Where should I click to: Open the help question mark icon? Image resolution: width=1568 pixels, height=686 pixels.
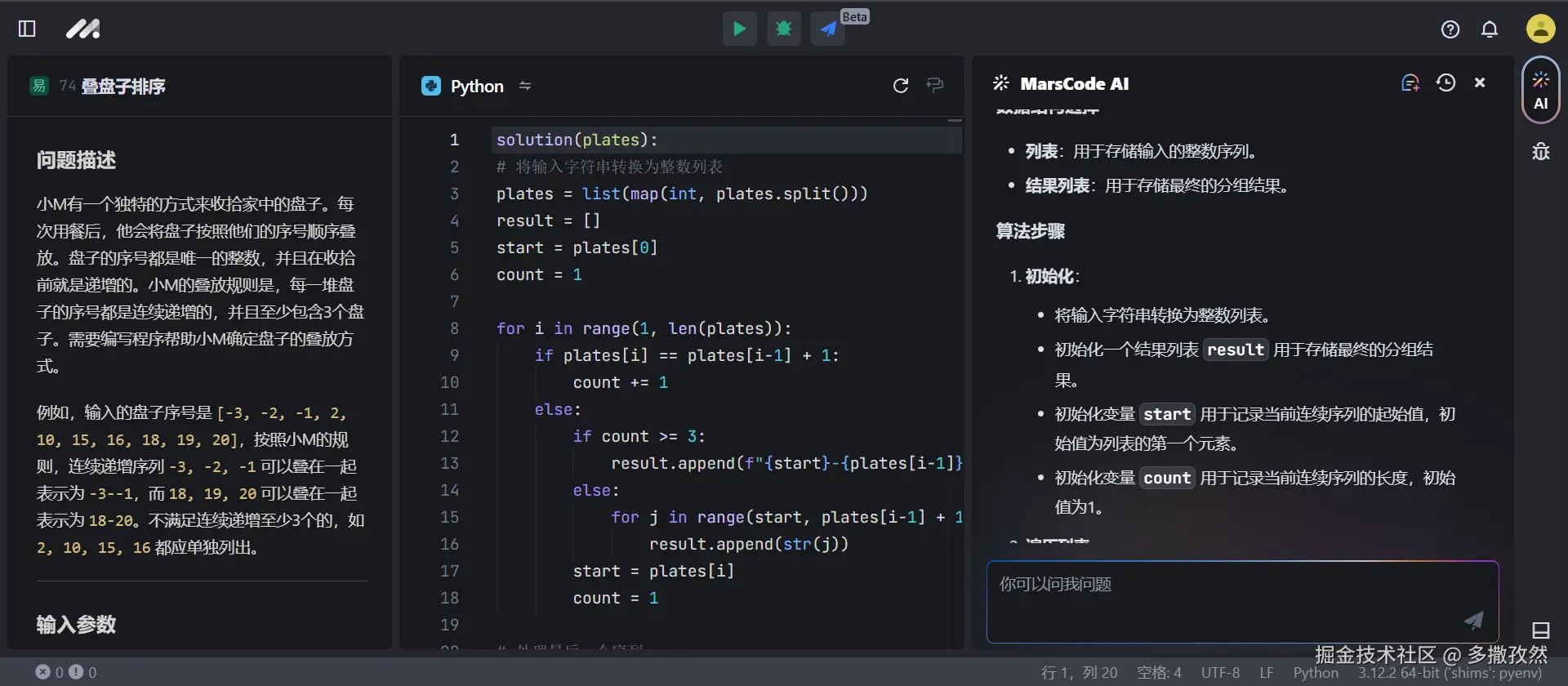1450,29
